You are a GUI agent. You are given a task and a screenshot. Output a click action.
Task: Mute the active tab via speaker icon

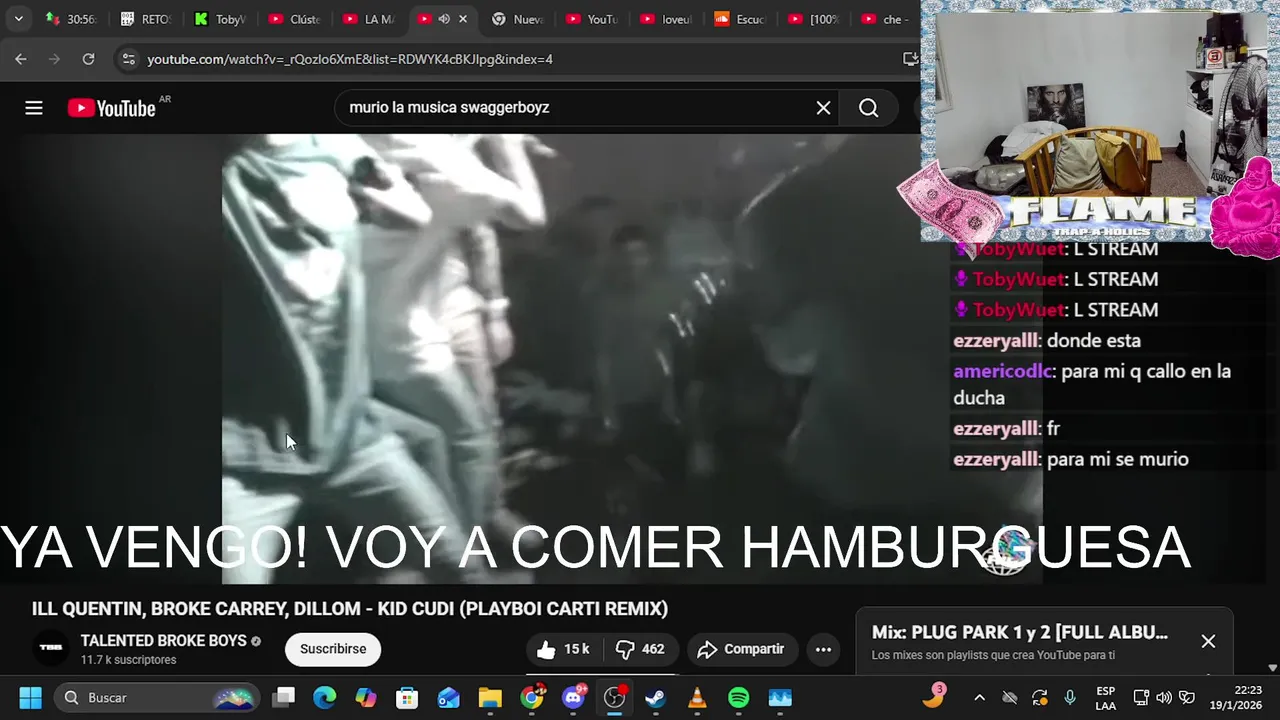click(444, 19)
